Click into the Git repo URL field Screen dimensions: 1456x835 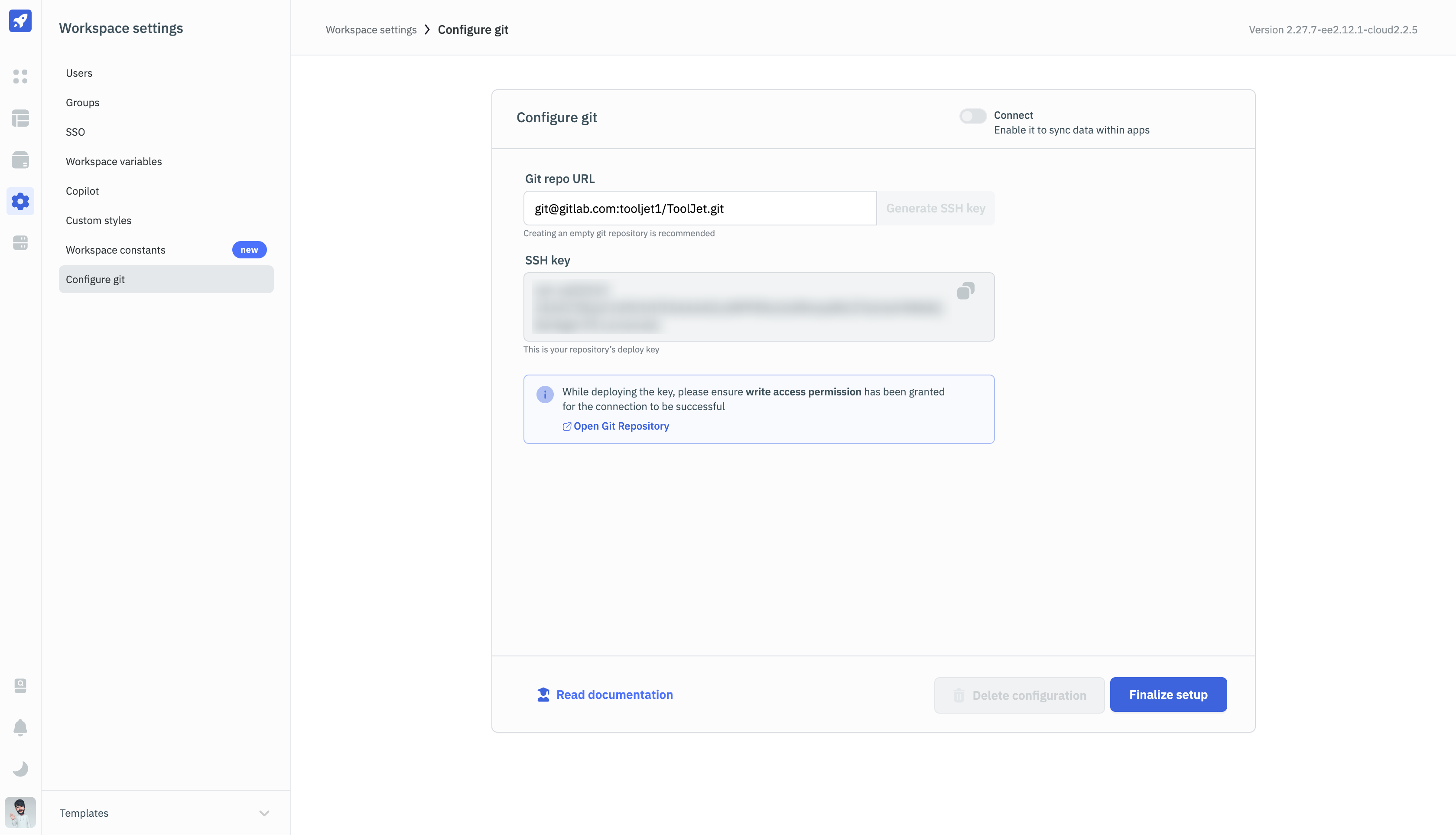coord(699,208)
